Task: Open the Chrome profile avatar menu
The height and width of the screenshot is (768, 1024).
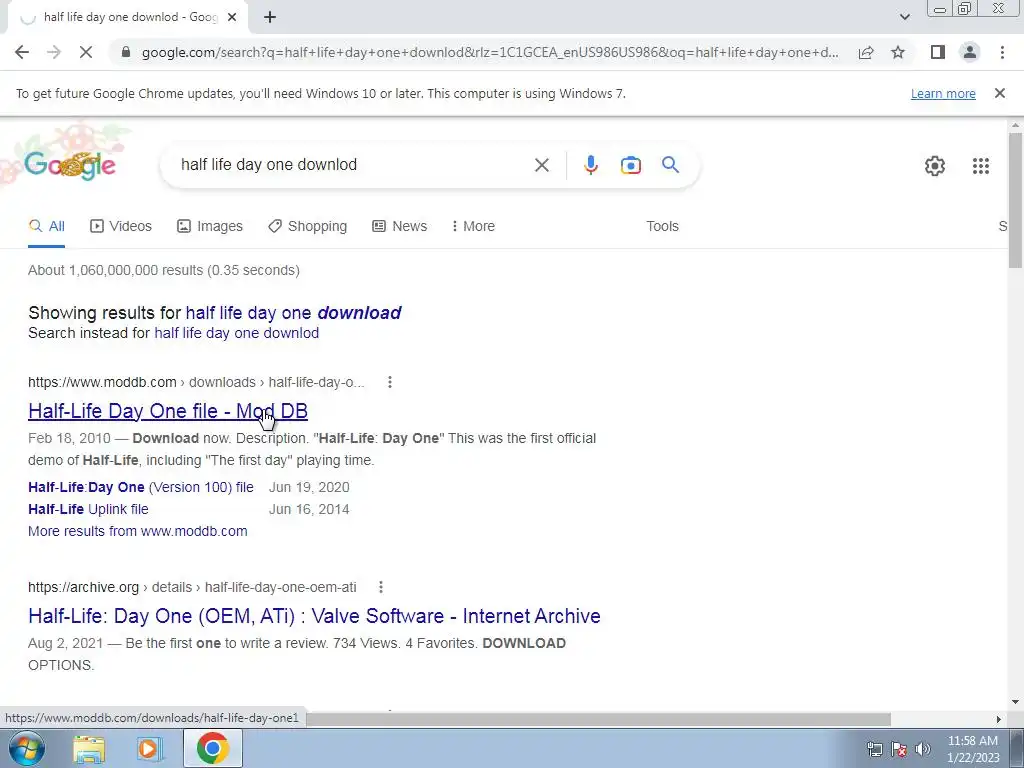Action: coord(970,52)
